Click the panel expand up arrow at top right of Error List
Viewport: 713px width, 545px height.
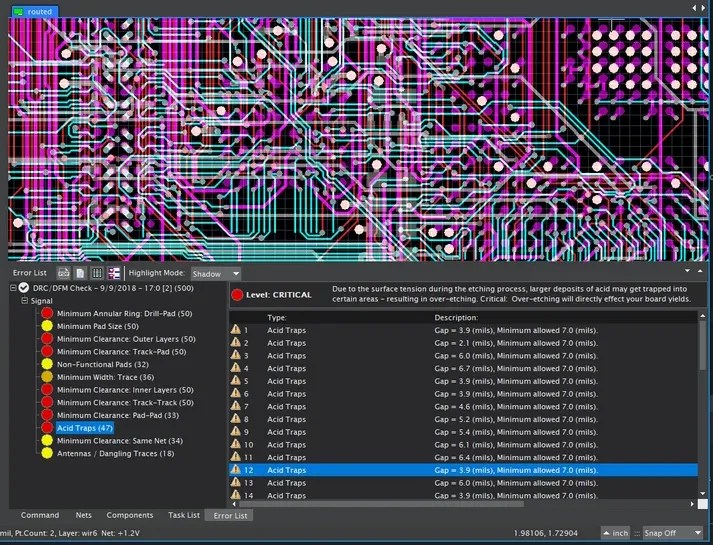pos(700,271)
